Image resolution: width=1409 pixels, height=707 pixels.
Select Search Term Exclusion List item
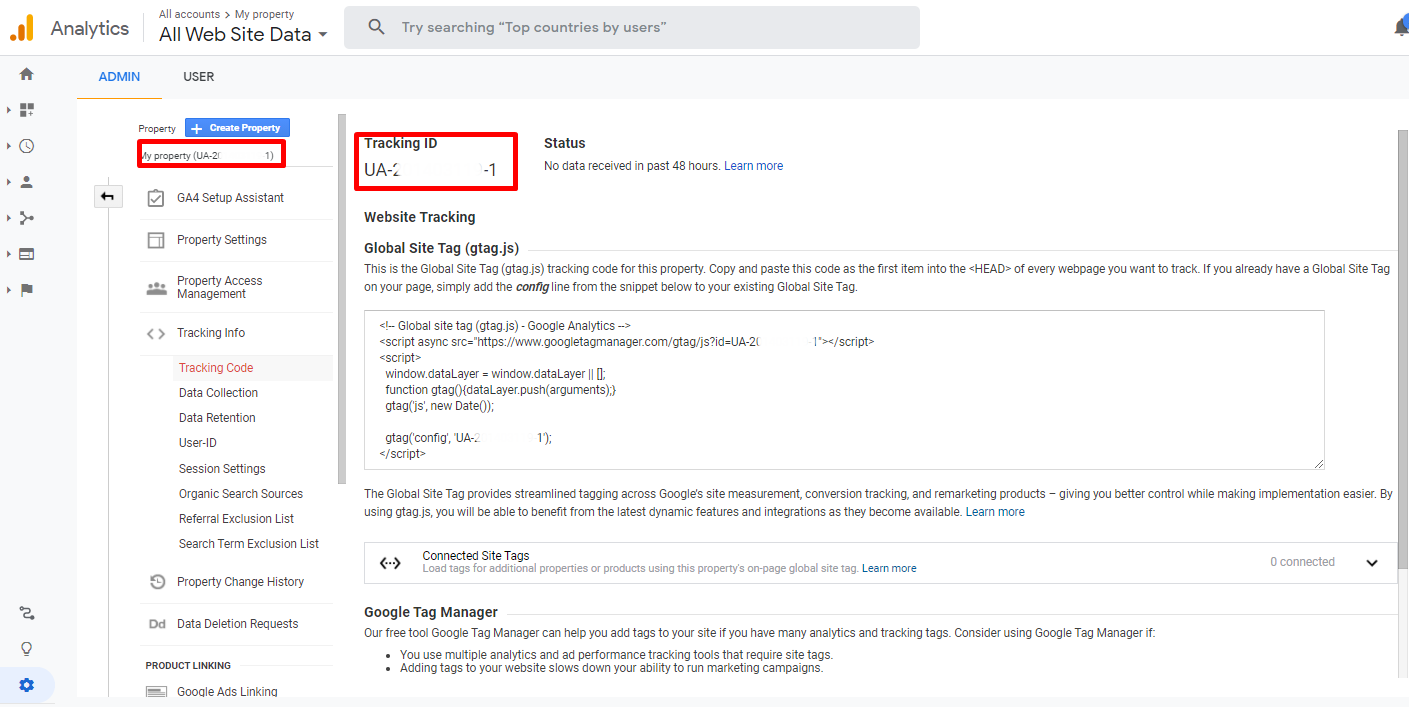(249, 544)
